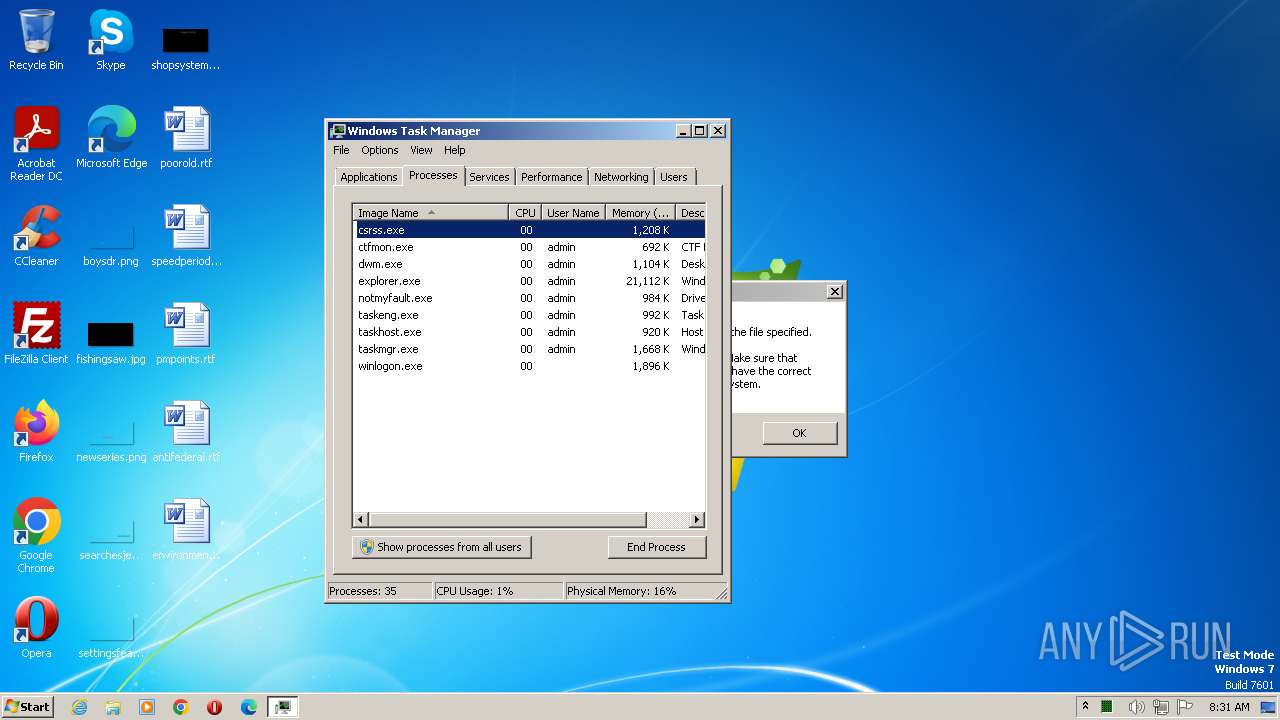Launch CCleaner from the desktop
The image size is (1280, 720).
[36, 236]
